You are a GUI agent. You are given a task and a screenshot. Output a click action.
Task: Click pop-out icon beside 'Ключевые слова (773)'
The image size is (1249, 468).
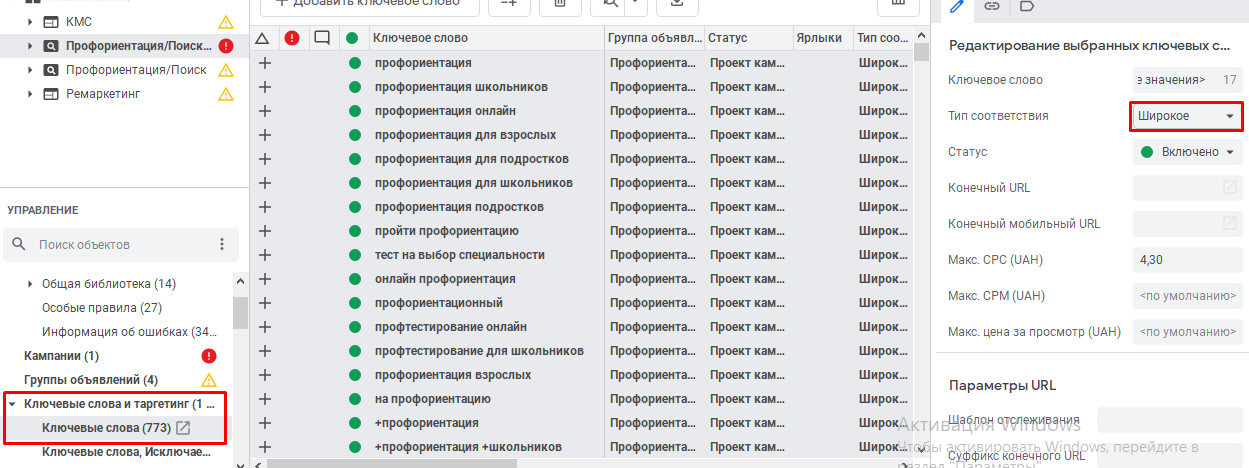[183, 428]
